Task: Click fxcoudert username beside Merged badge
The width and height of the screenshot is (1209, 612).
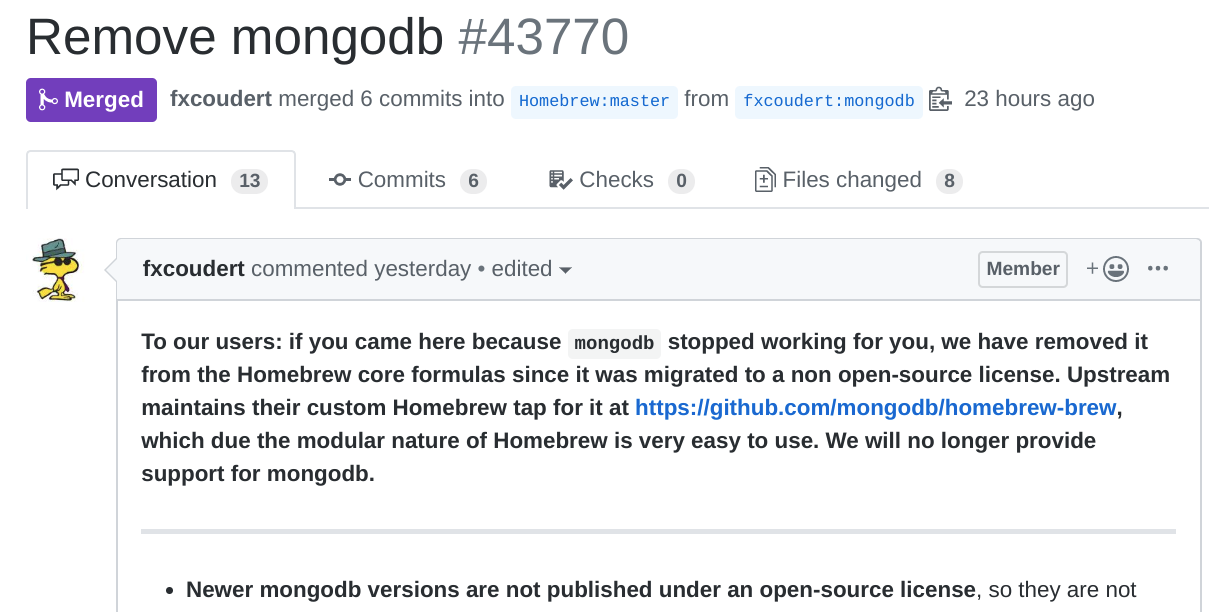Action: point(221,99)
